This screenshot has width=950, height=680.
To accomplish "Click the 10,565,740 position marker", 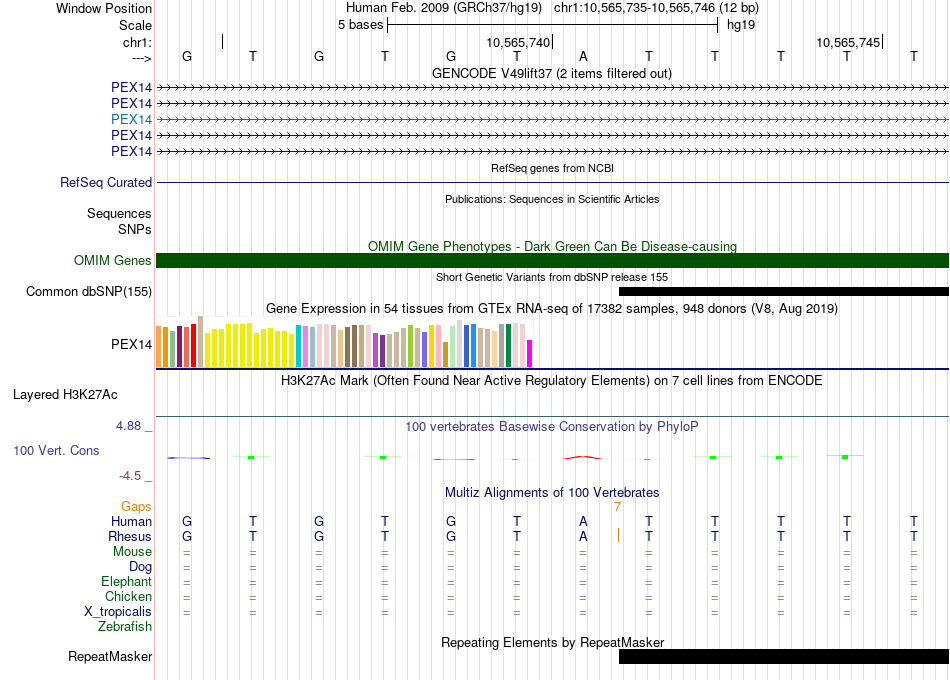I will (519, 42).
